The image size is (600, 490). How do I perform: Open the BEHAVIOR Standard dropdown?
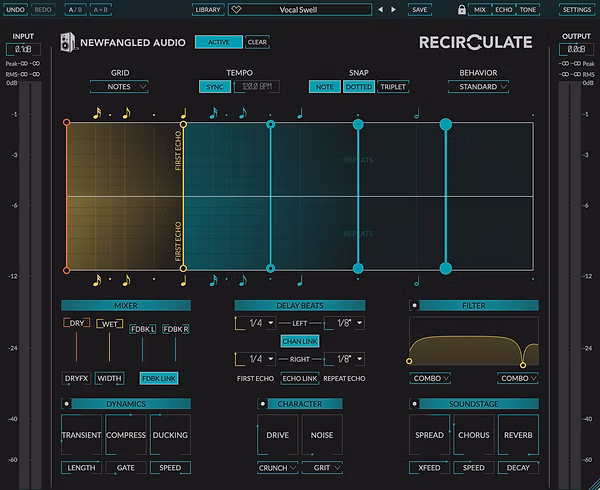478,87
